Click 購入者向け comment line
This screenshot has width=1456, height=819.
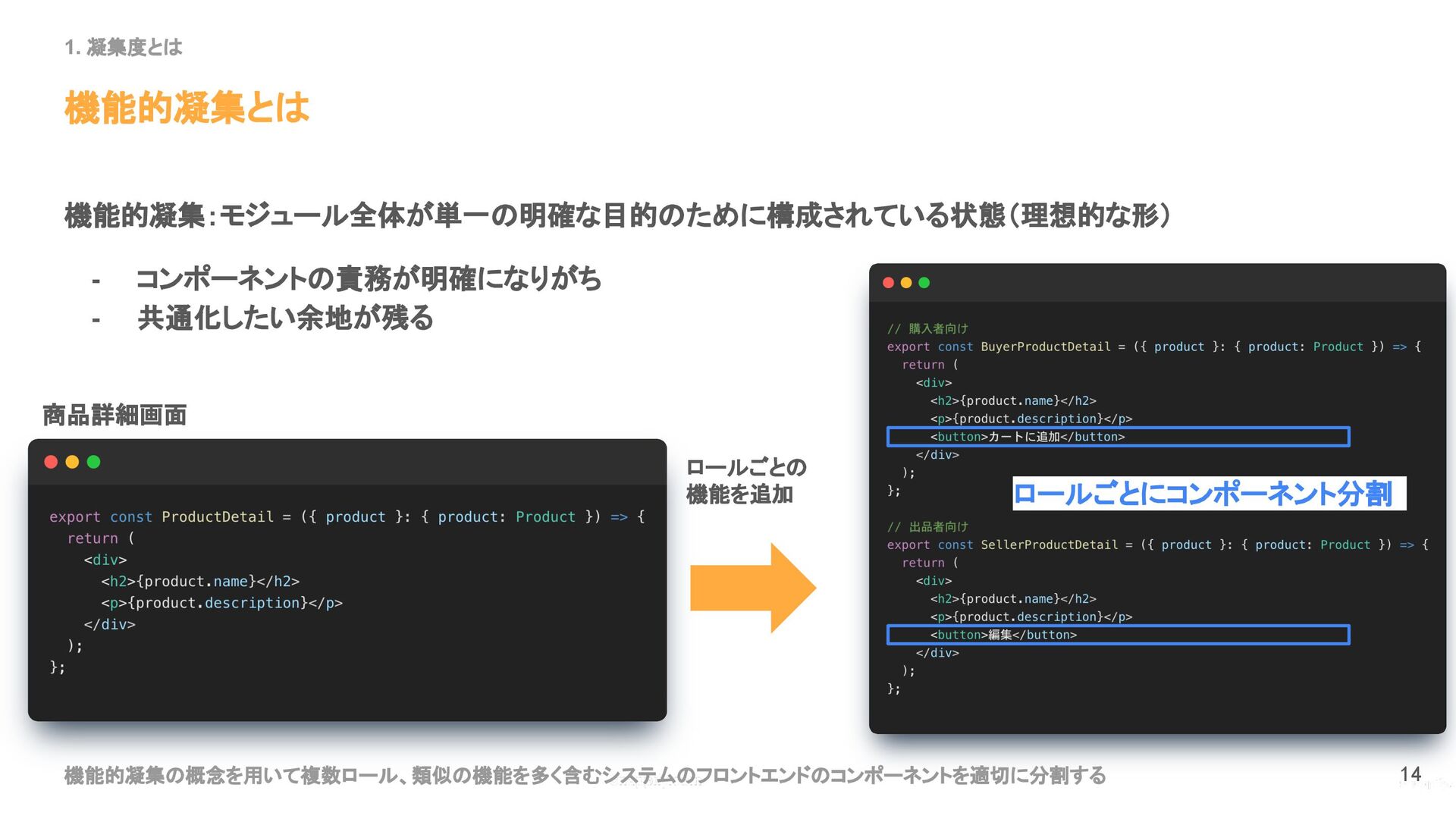[927, 328]
